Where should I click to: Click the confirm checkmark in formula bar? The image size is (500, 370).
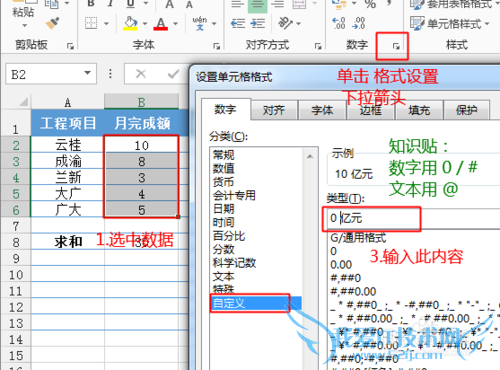coord(173,74)
